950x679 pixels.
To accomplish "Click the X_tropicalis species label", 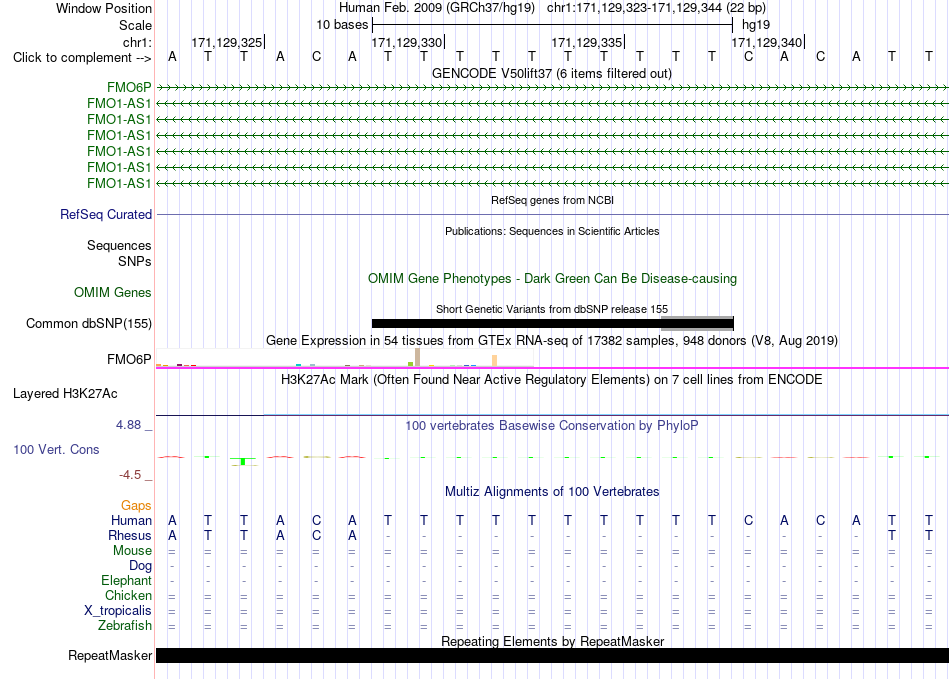I will tap(118, 611).
